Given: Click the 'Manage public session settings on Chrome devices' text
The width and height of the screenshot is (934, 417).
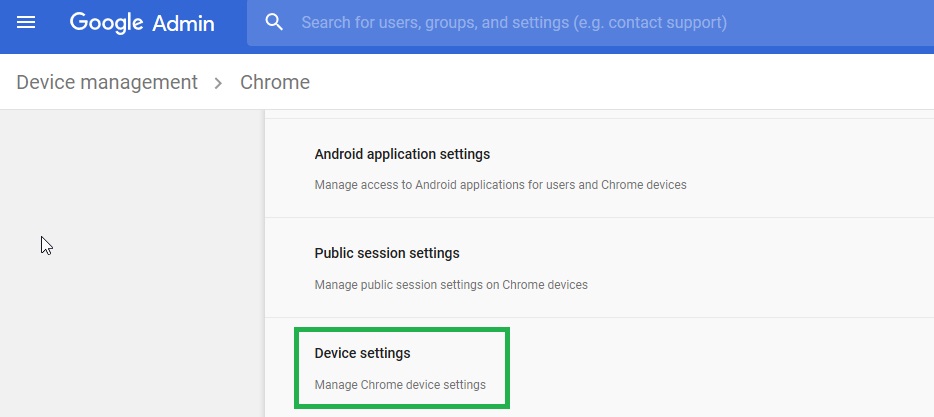Looking at the screenshot, I should (451, 285).
